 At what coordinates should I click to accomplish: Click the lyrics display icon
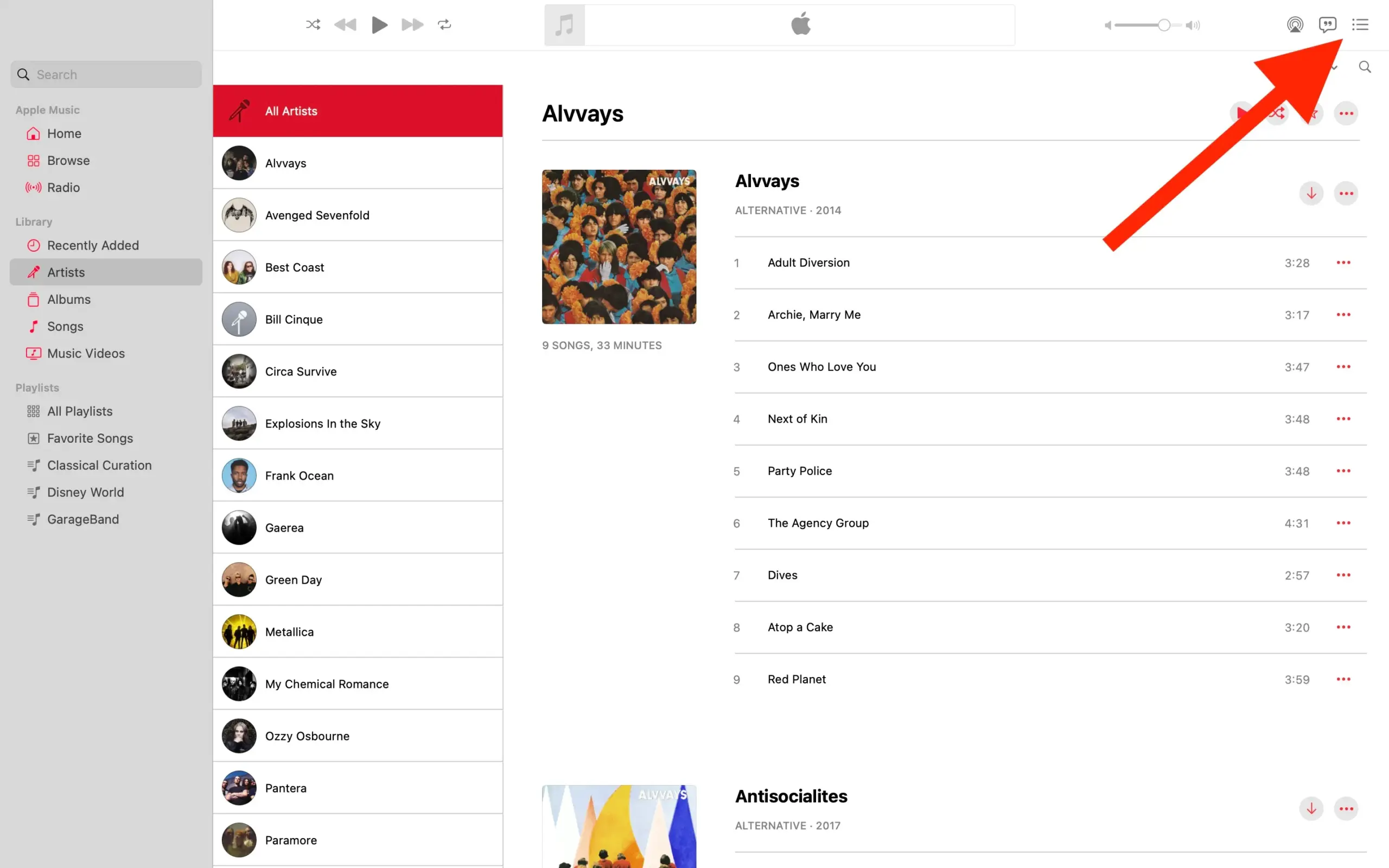1328,24
